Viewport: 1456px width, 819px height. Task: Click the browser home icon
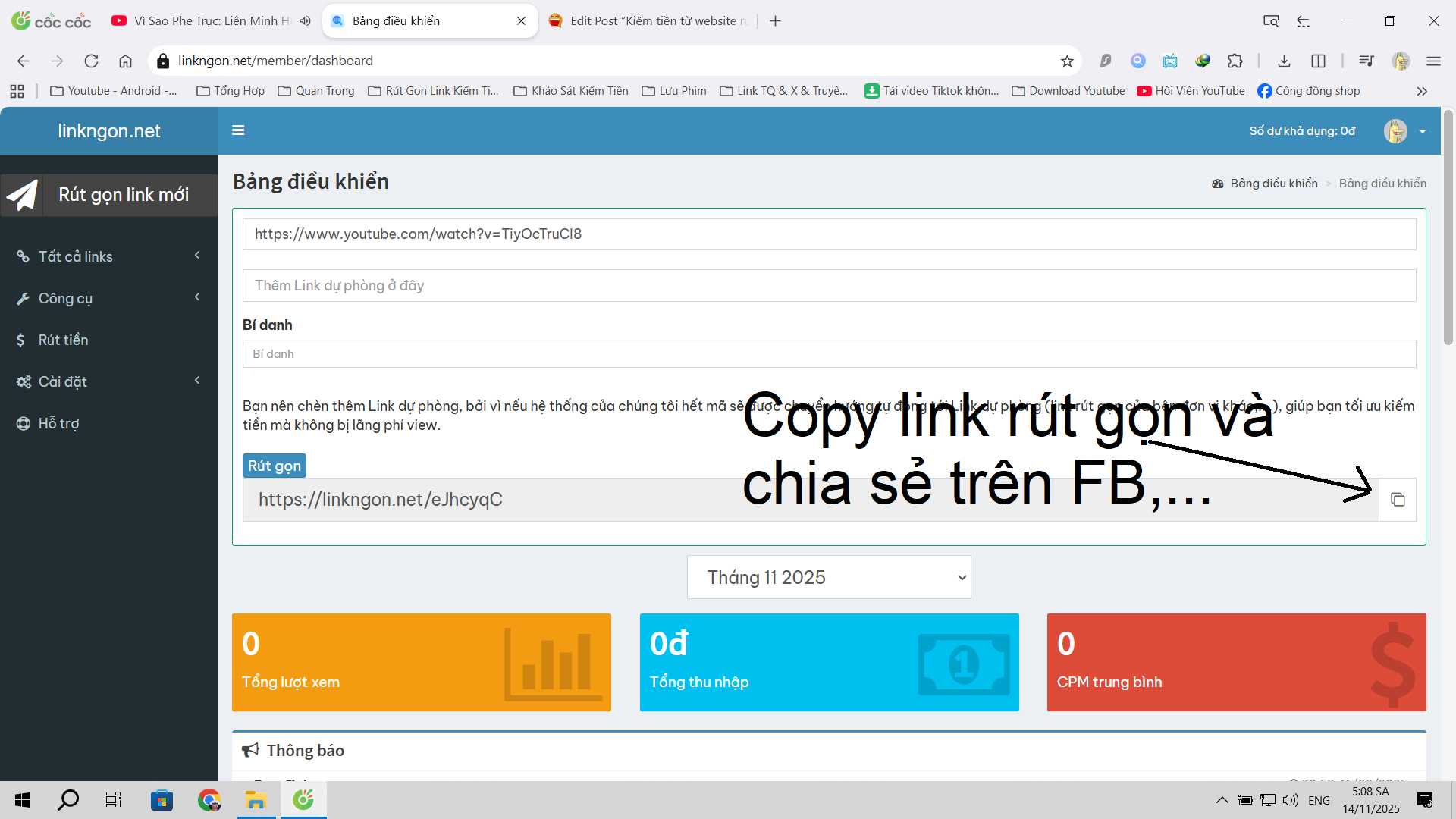coord(126,61)
